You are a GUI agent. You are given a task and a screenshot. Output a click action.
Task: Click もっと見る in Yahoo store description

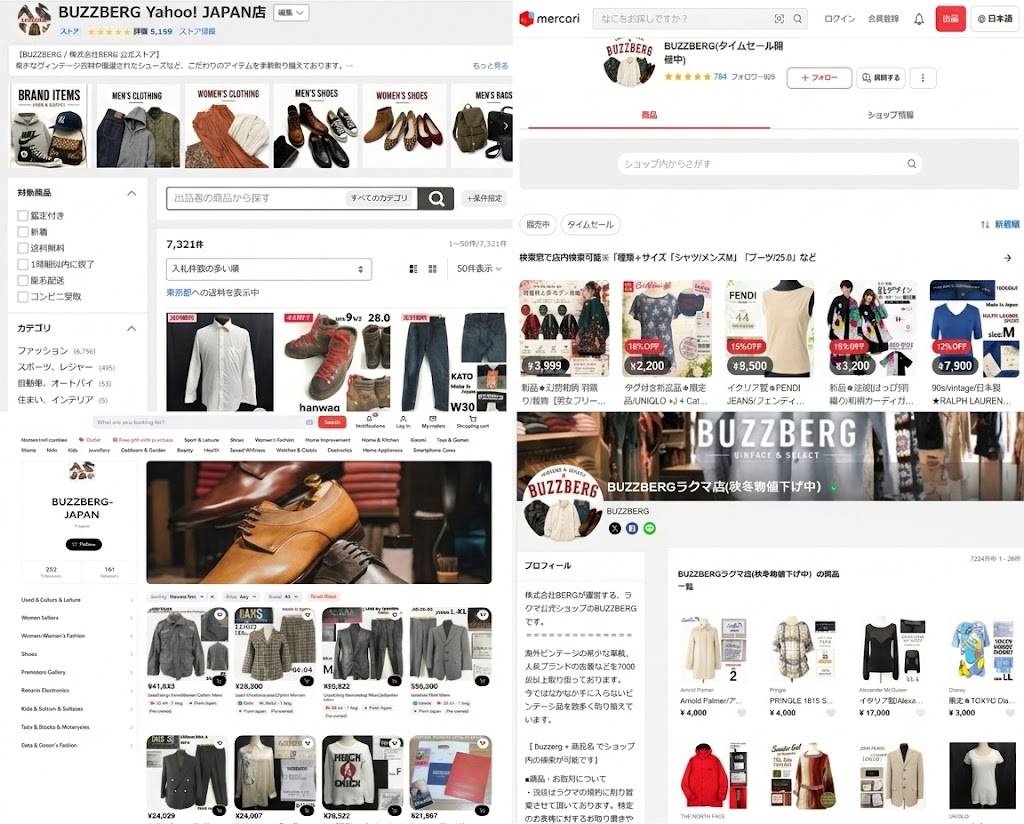pyautogui.click(x=490, y=66)
